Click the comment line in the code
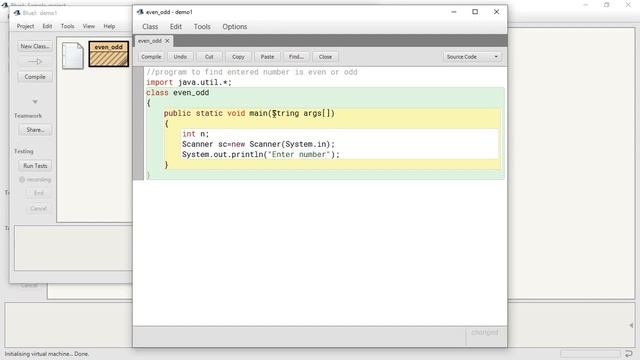The width and height of the screenshot is (640, 360). click(x=252, y=72)
